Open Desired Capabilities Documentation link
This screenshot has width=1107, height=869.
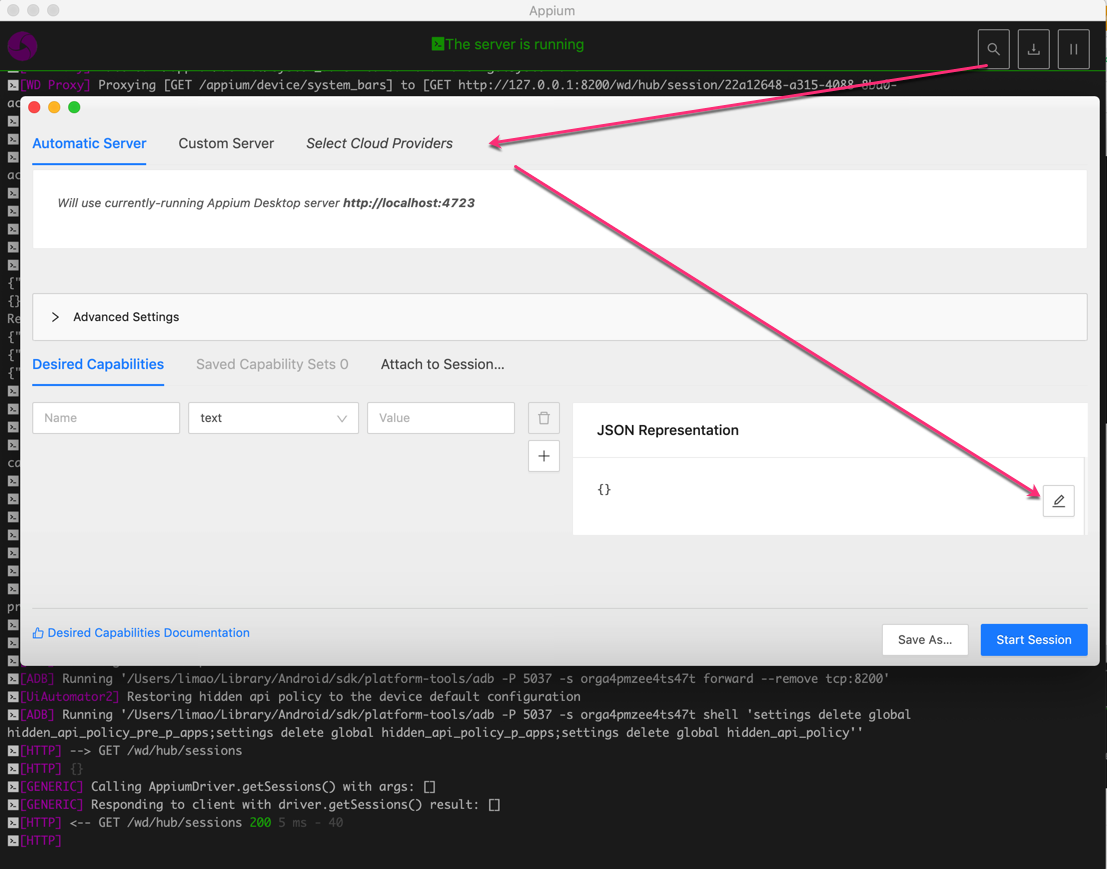tap(148, 633)
